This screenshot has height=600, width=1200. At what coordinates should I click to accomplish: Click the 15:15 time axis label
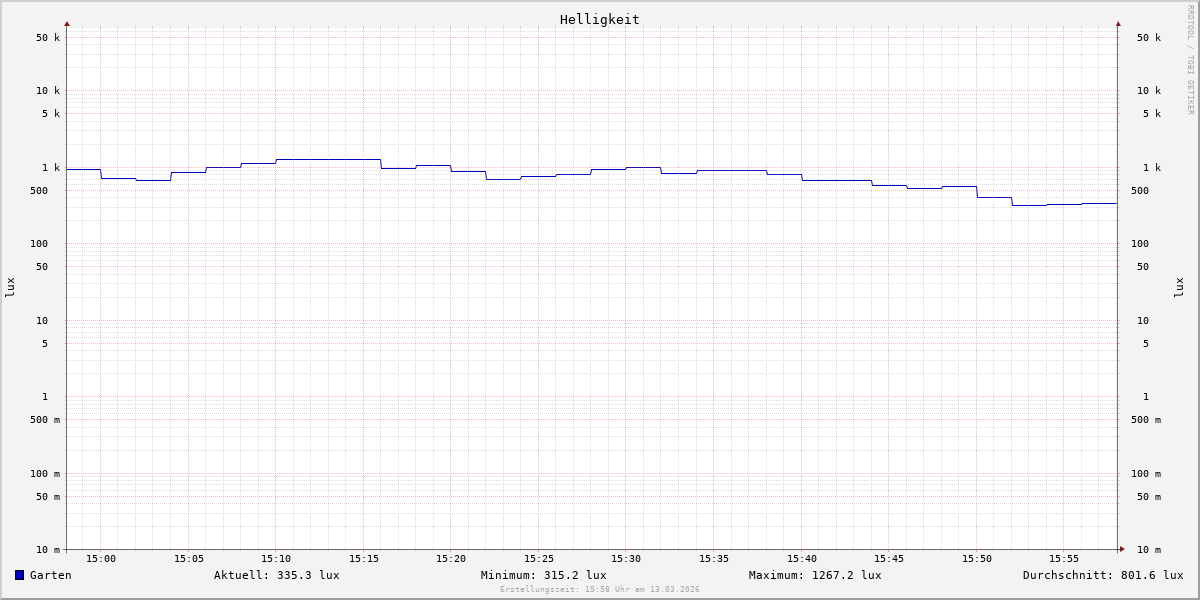[363, 559]
